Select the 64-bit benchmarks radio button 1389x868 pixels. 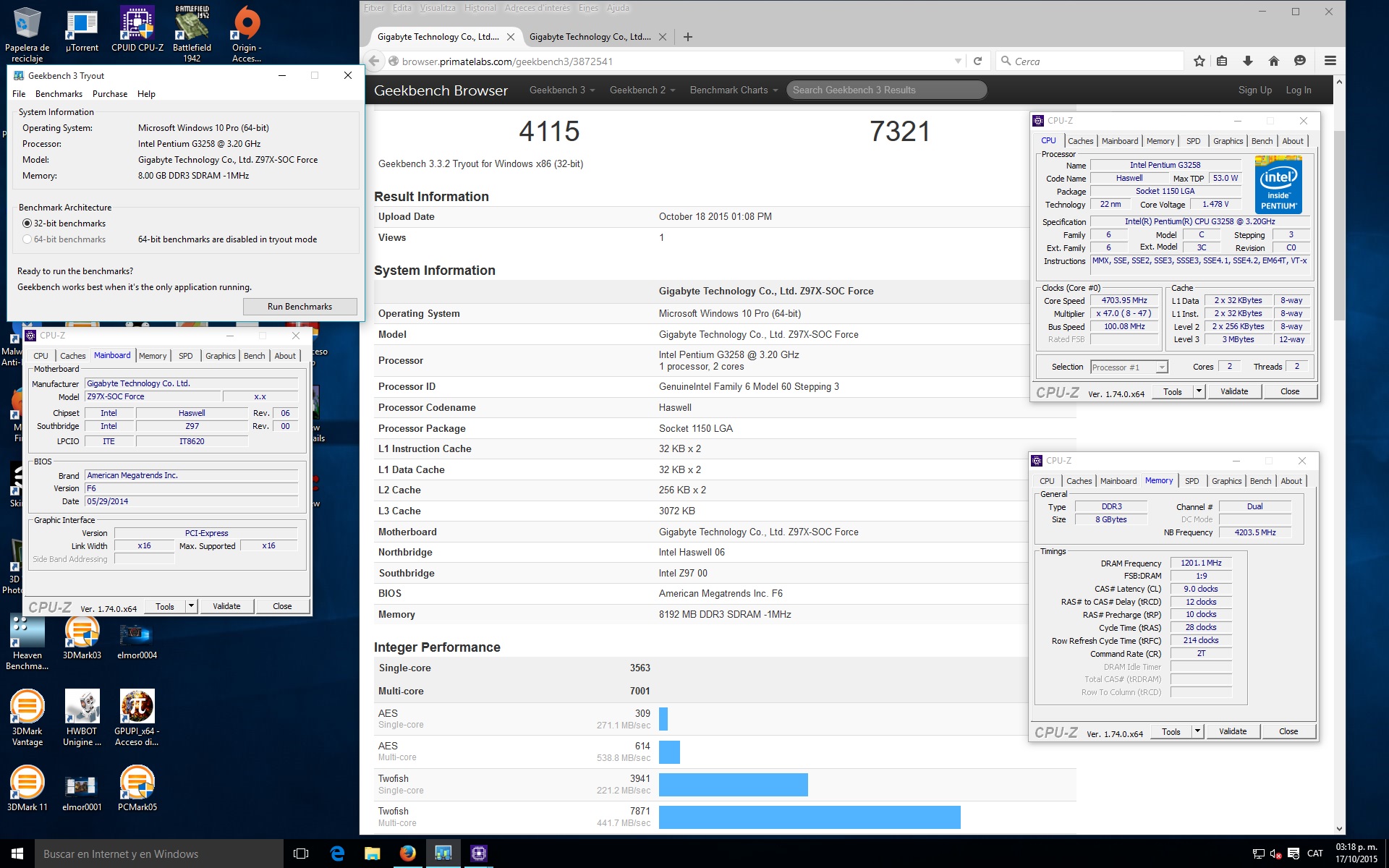click(27, 239)
